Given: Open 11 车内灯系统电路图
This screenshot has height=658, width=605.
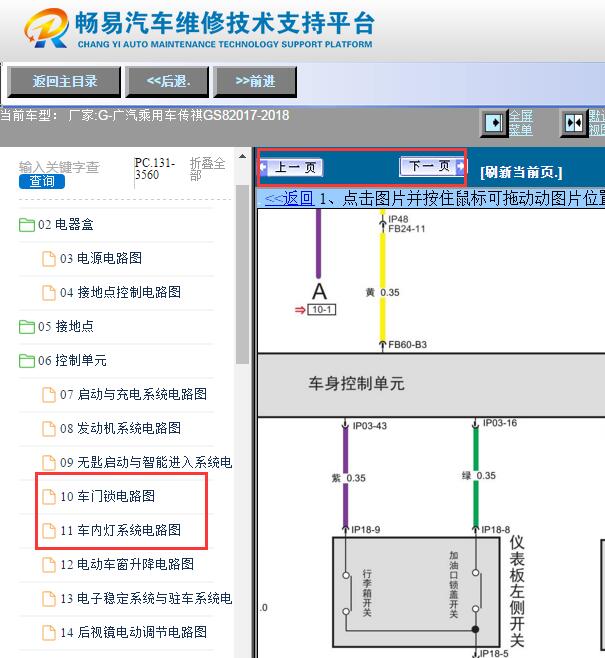Looking at the screenshot, I should click(x=120, y=530).
